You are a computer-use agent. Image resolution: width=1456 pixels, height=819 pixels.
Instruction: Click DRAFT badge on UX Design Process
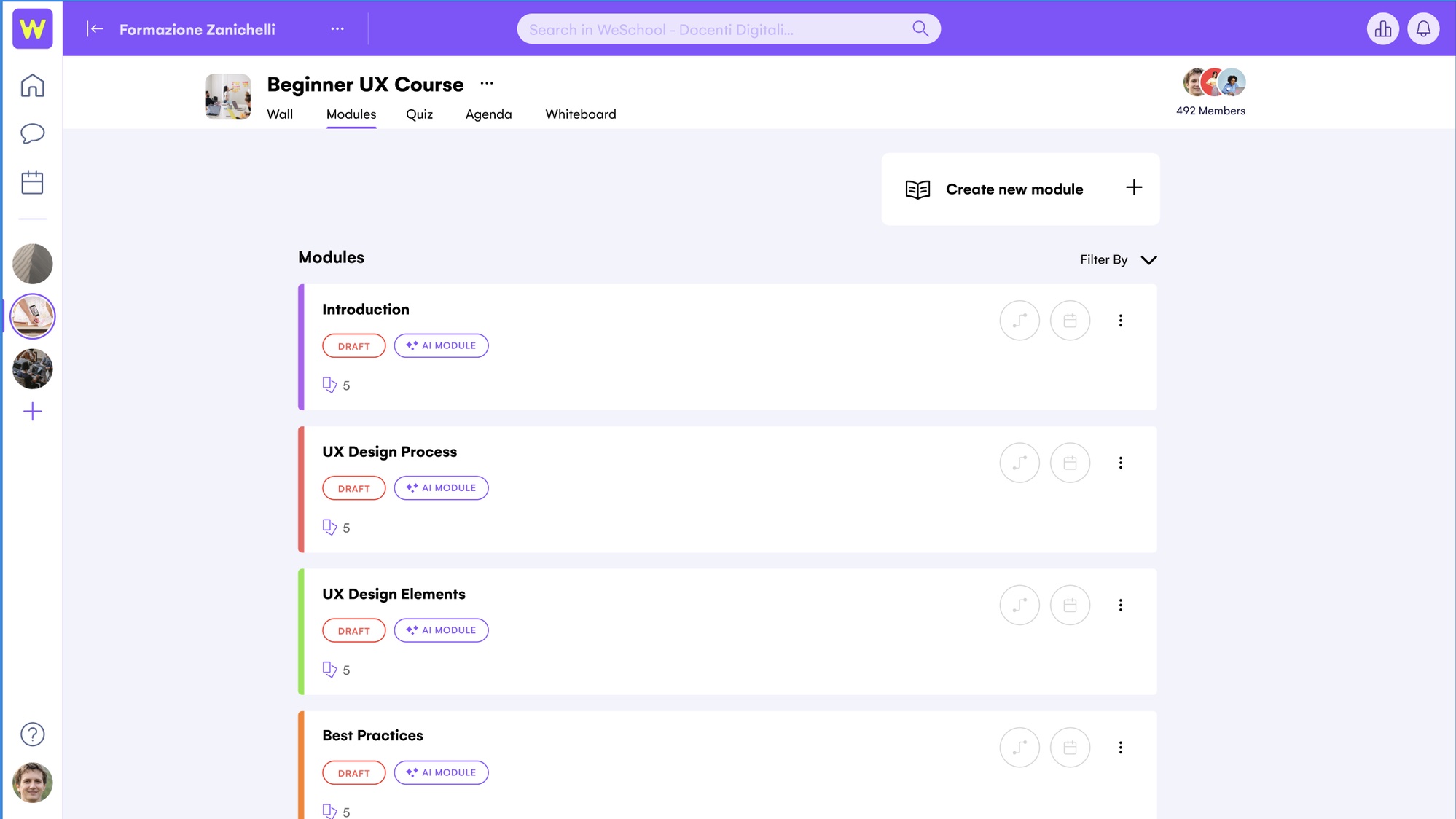point(353,488)
